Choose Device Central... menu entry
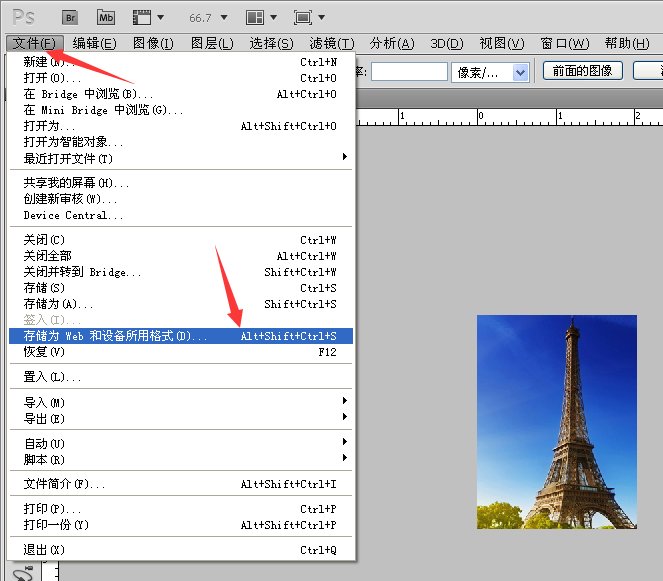Screen dimensions: 663x581 click(181, 215)
